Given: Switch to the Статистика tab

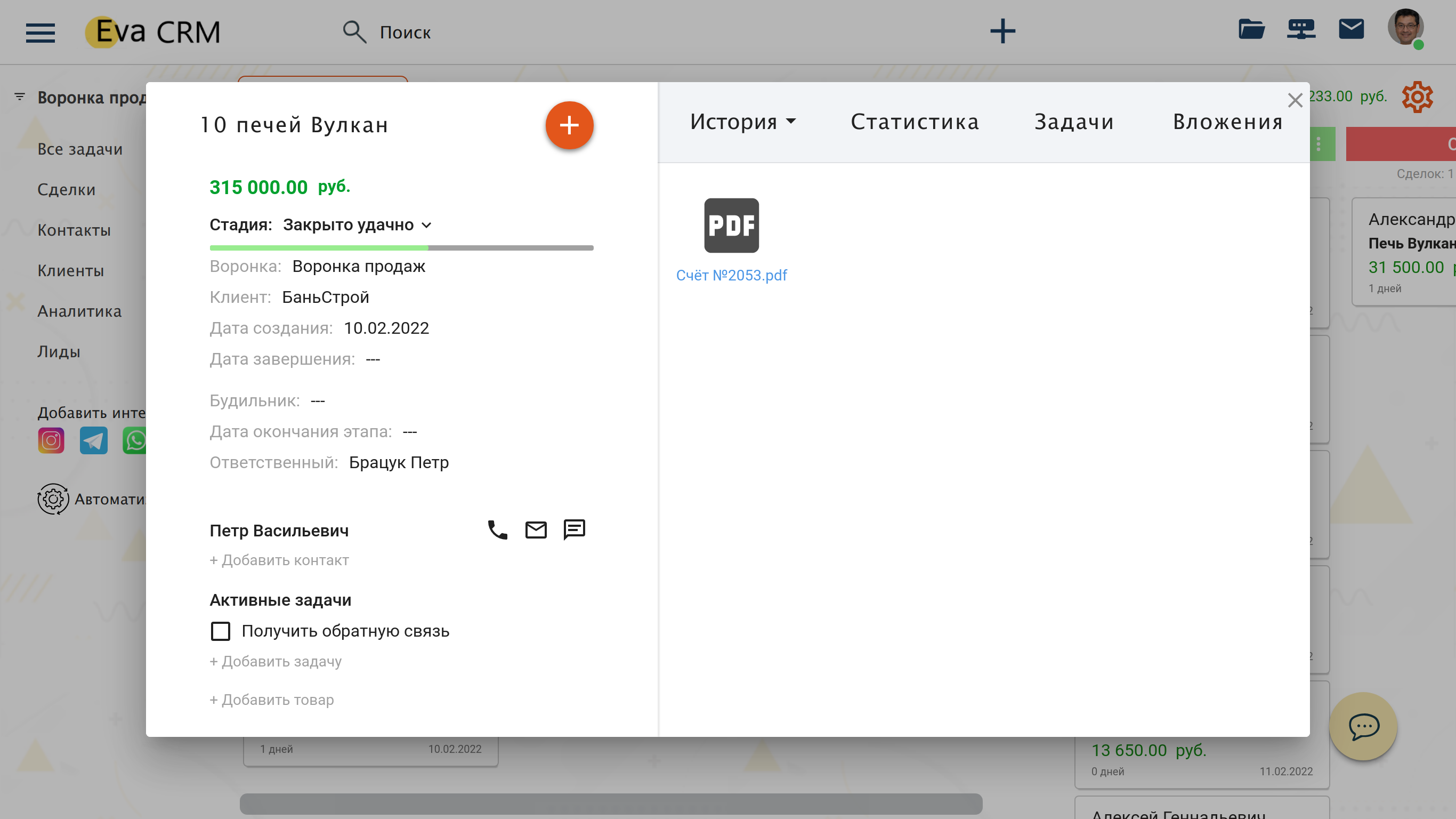Looking at the screenshot, I should coord(915,122).
